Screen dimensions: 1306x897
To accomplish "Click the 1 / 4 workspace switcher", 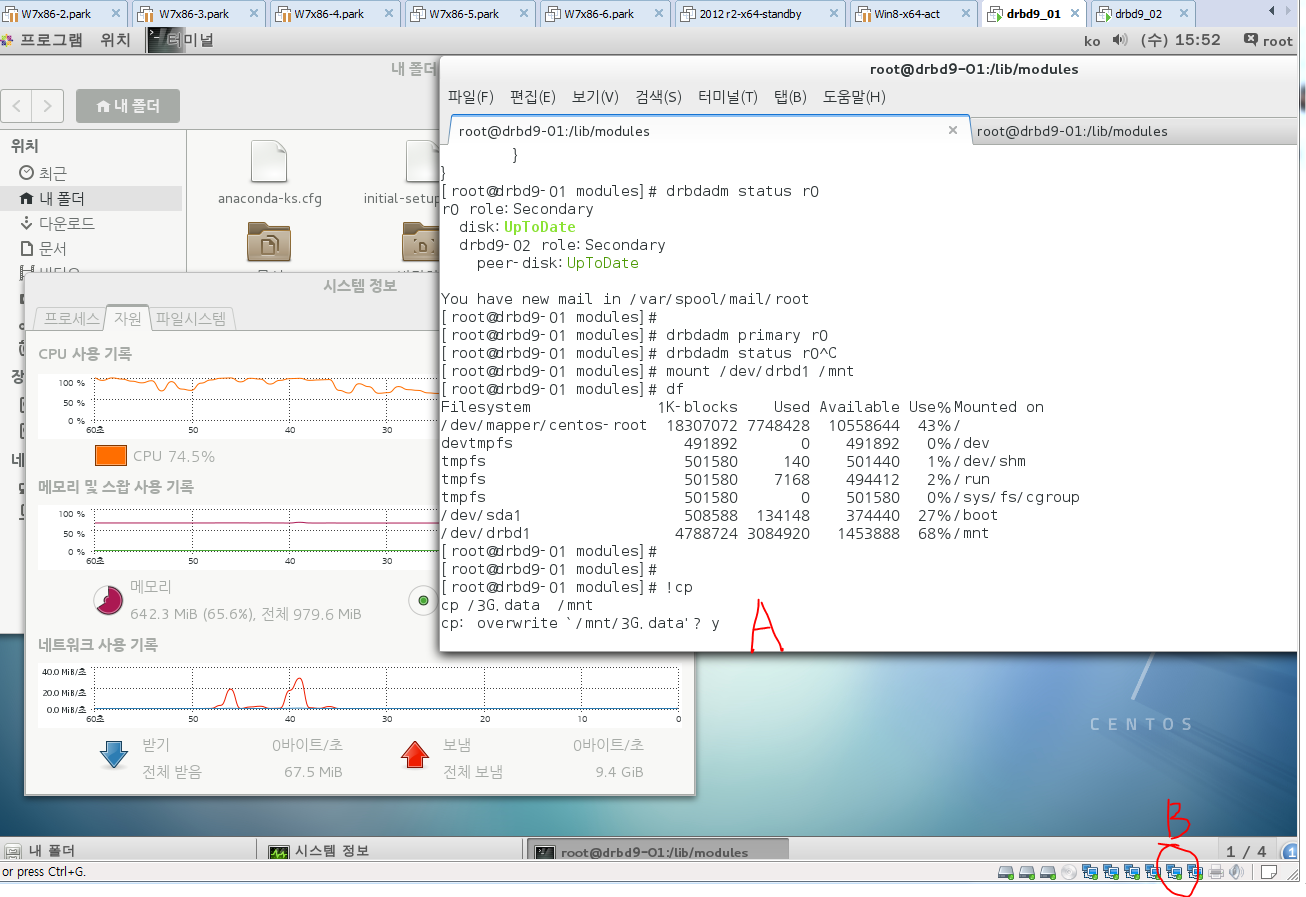I will click(1246, 851).
